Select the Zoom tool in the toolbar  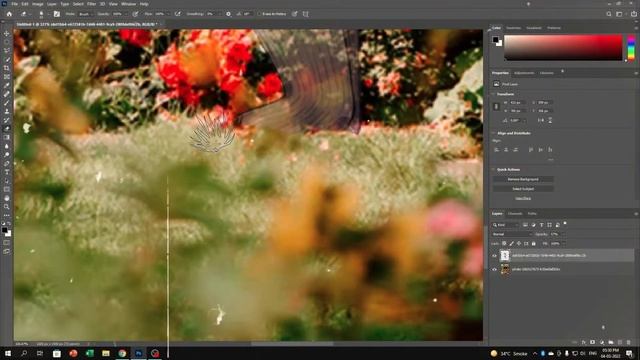7,207
